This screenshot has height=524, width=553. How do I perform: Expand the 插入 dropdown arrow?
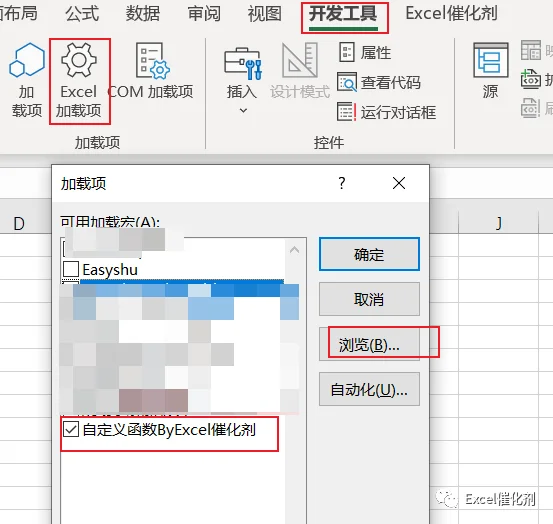[243, 110]
